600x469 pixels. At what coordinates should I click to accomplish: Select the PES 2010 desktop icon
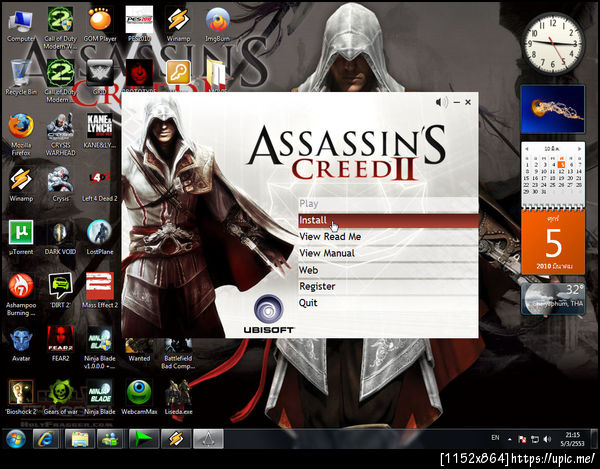[x=139, y=24]
